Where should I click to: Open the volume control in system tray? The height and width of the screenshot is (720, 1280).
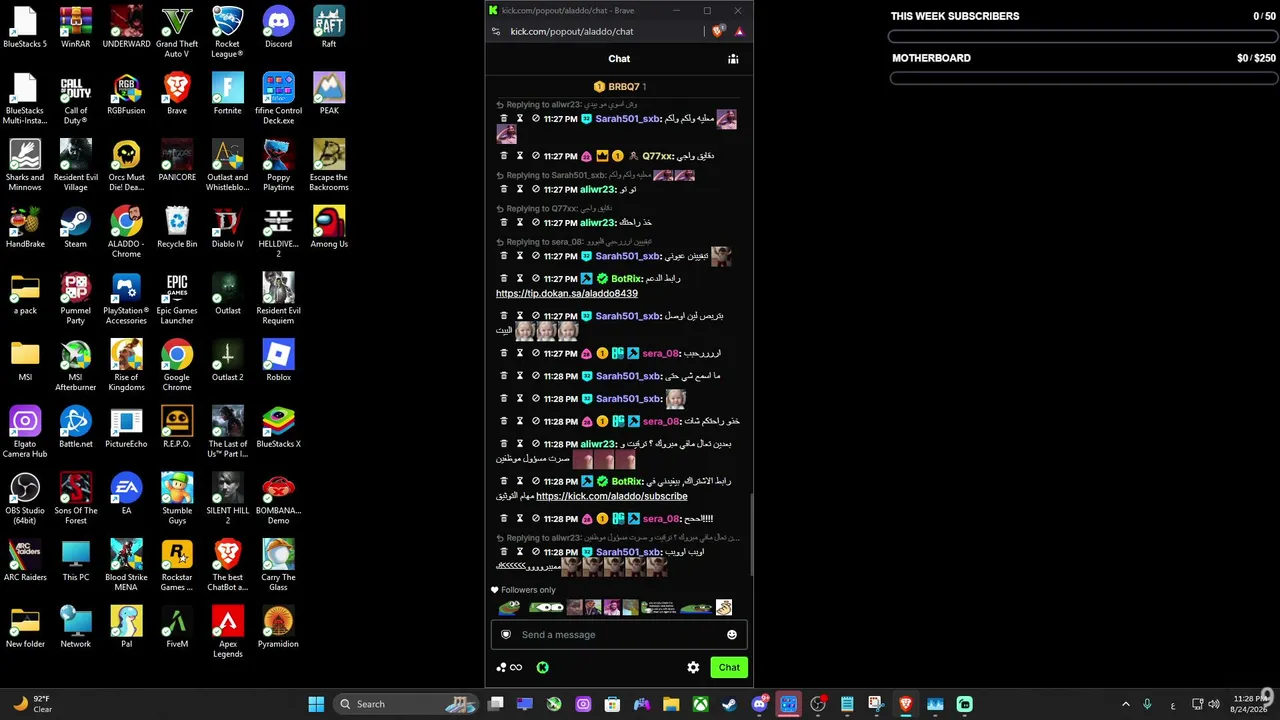pyautogui.click(x=1214, y=704)
